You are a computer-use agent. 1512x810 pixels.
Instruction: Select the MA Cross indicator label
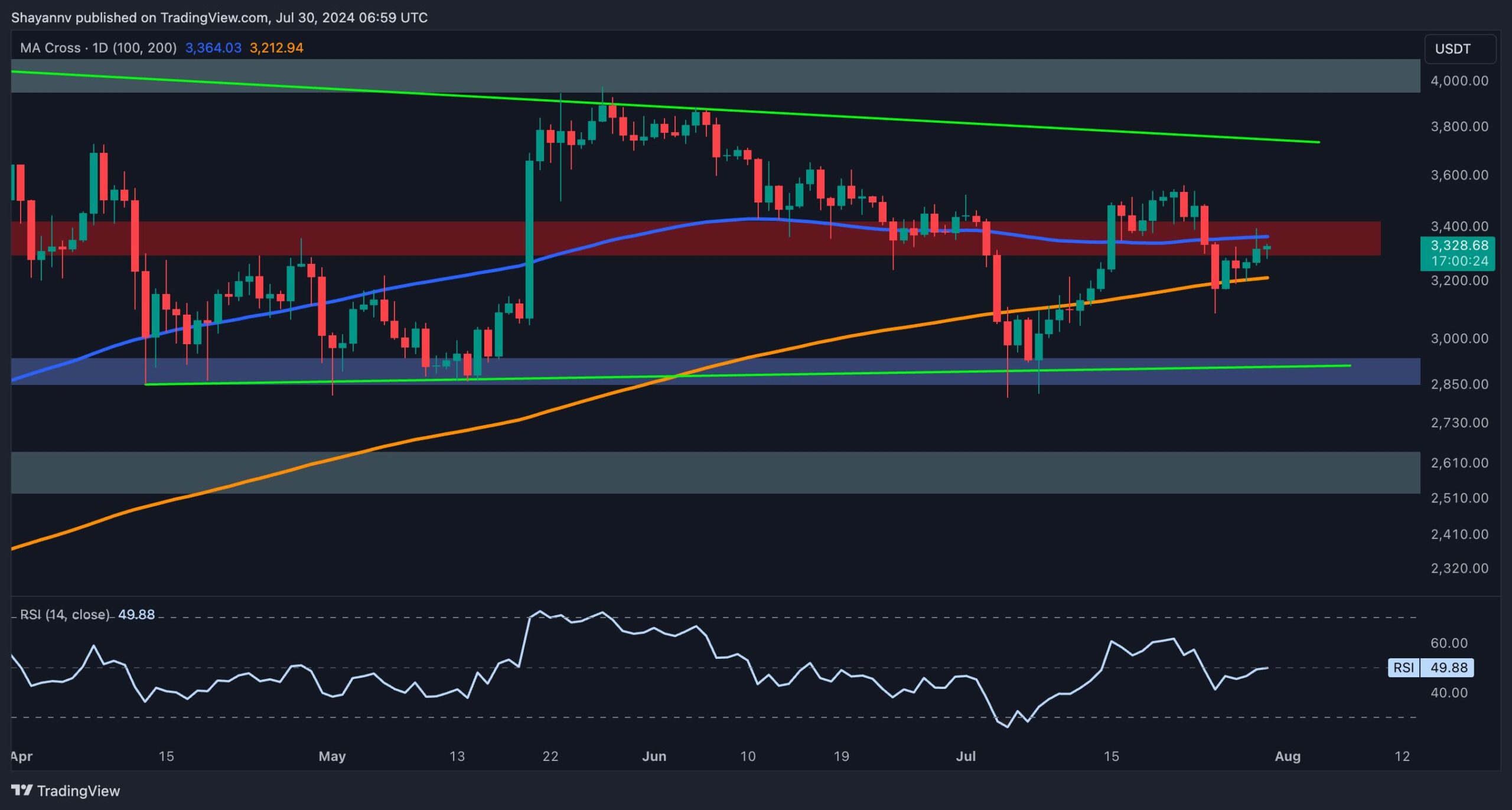98,48
